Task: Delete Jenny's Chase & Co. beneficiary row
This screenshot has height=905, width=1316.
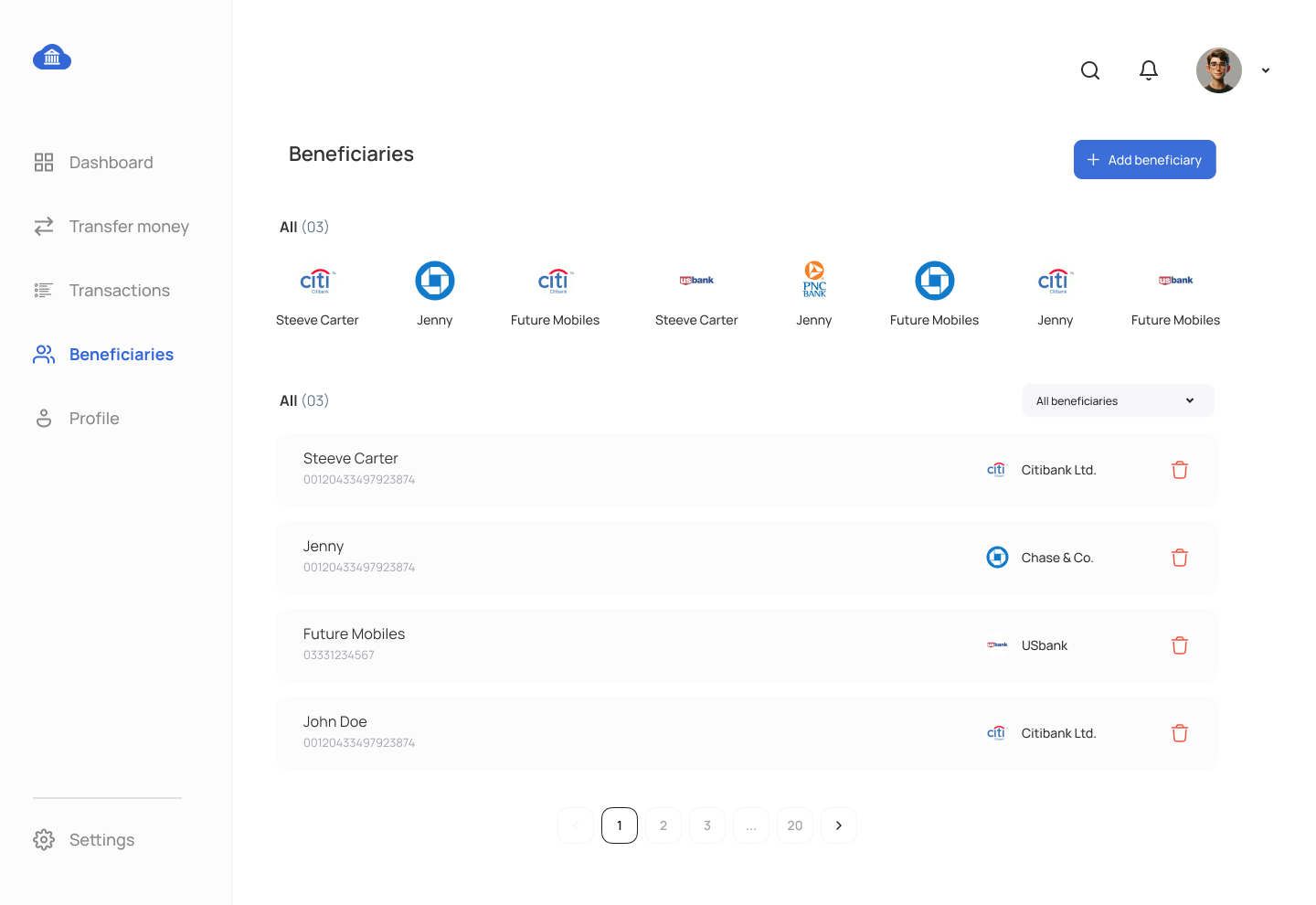Action: (x=1180, y=558)
